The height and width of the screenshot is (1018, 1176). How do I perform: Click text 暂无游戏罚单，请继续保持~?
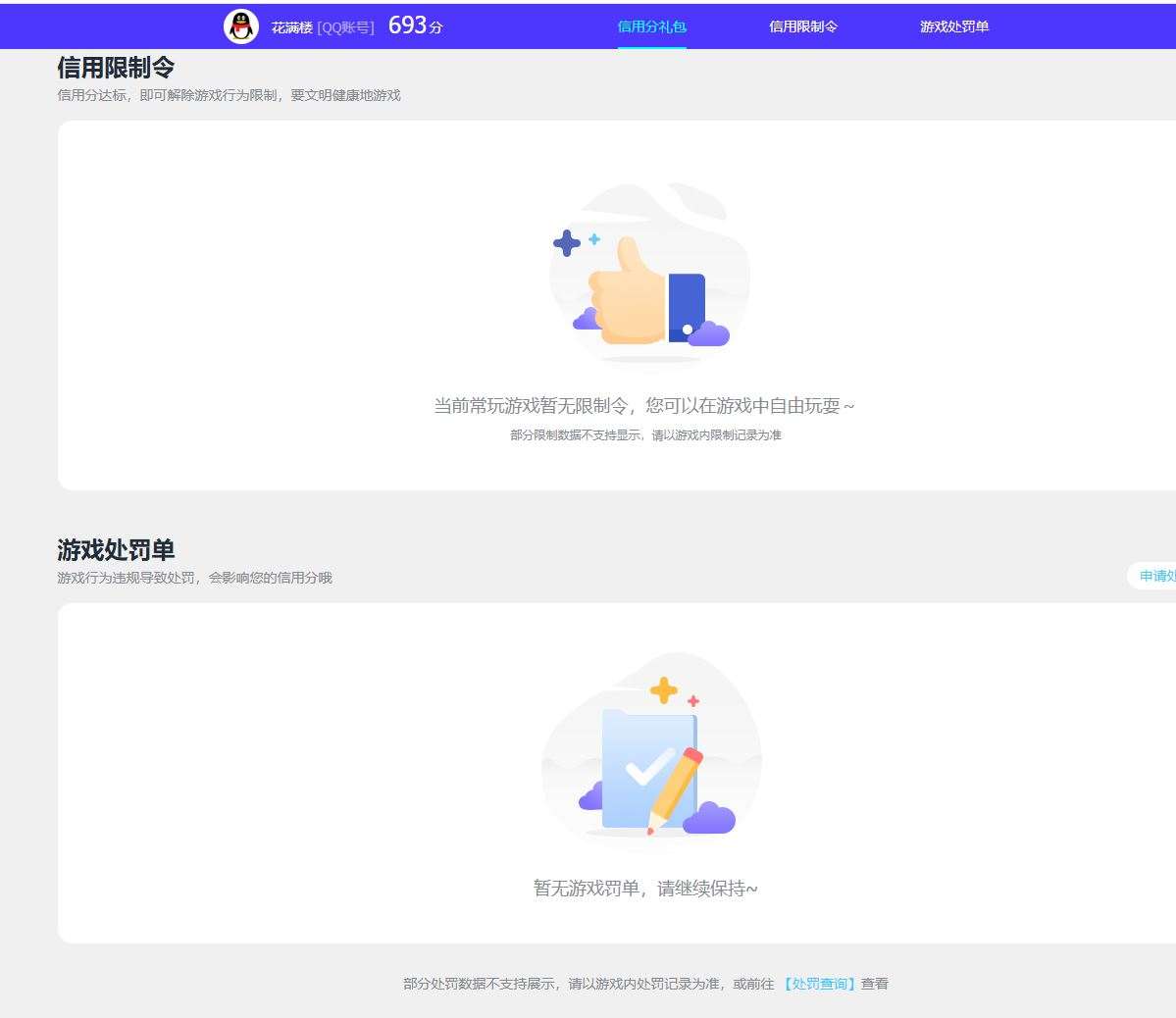pyautogui.click(x=645, y=889)
